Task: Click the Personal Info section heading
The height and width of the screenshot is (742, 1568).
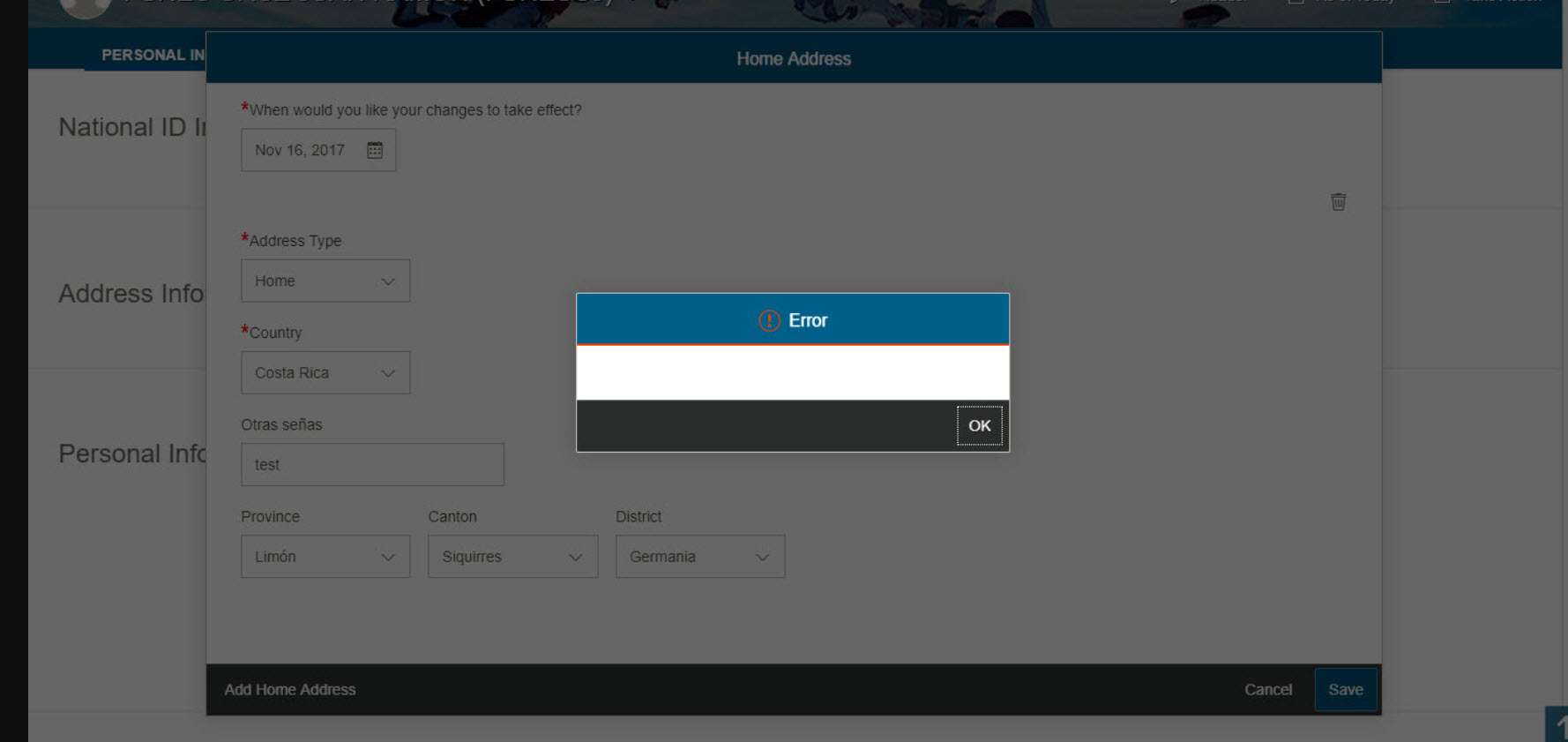Action: click(x=131, y=453)
